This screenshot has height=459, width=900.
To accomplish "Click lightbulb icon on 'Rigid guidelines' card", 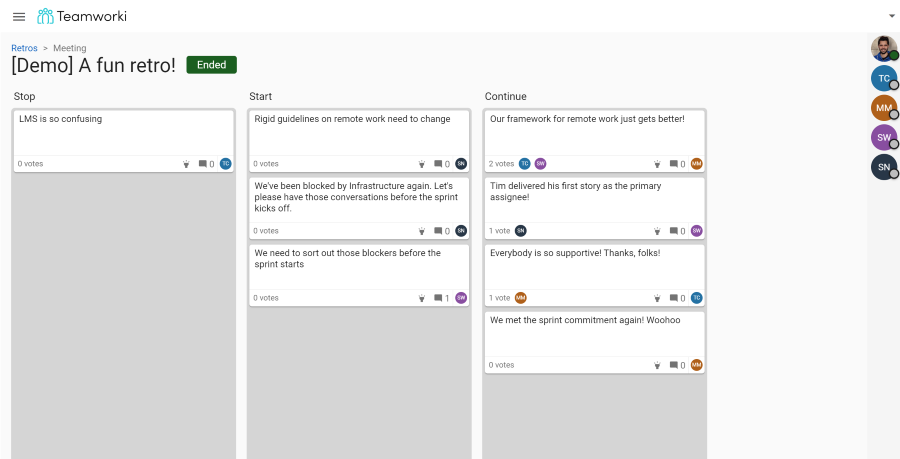I will 421,164.
